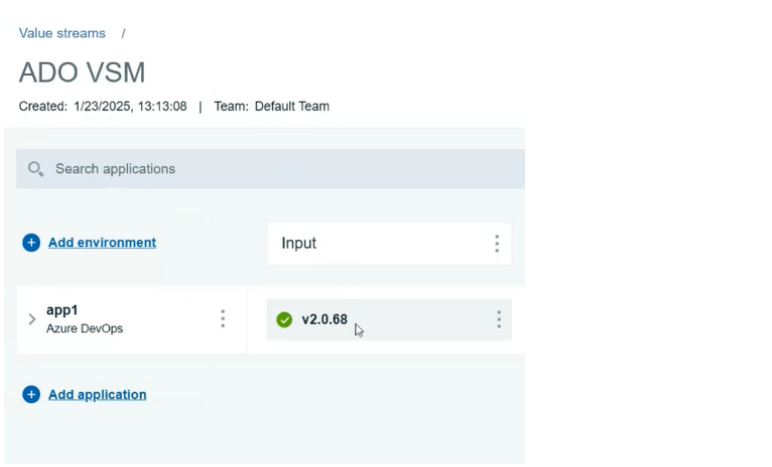Select the Input environment column header
The image size is (772, 467).
click(299, 243)
